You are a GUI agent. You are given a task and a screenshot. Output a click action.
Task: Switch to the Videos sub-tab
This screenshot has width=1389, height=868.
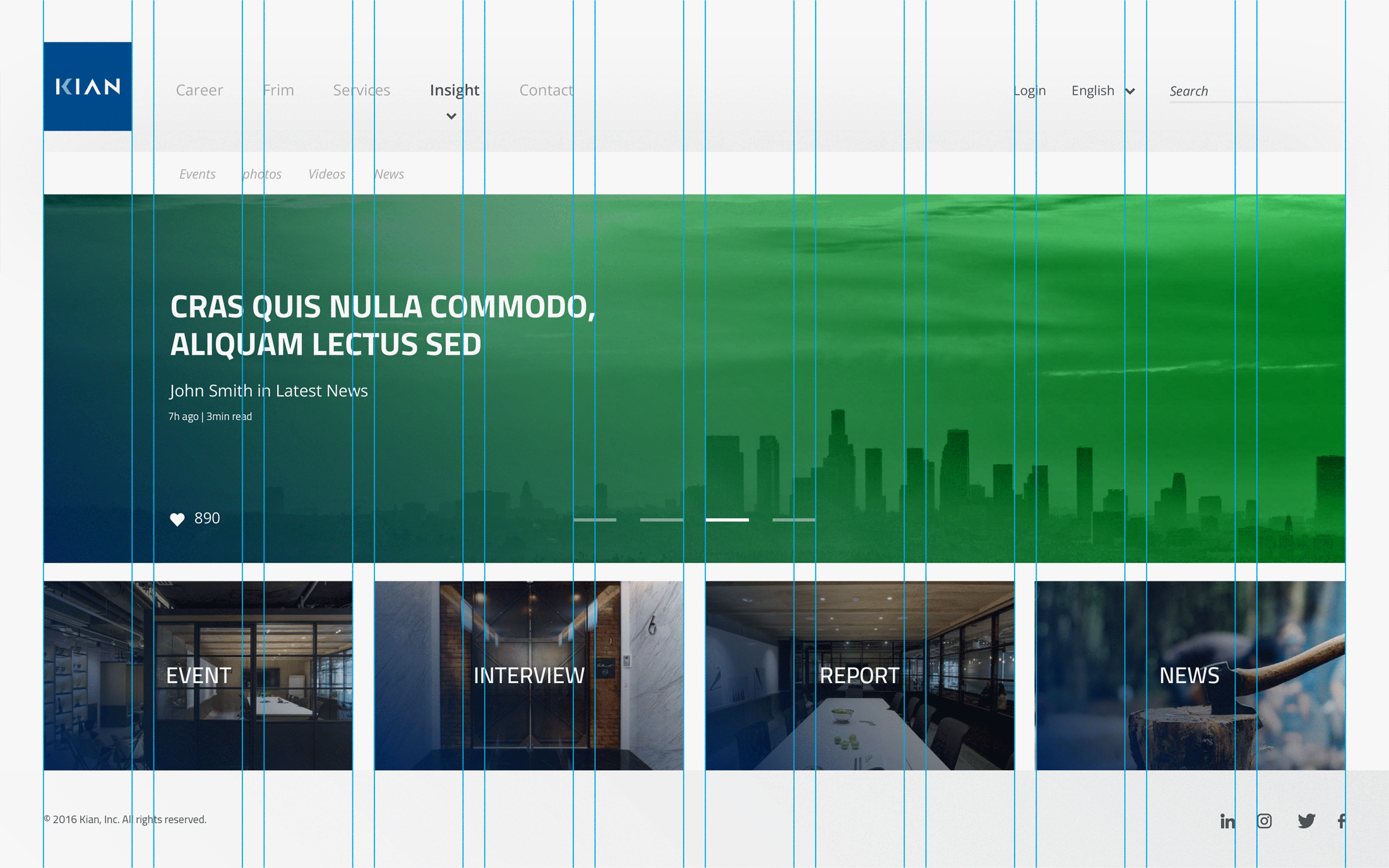tap(326, 174)
